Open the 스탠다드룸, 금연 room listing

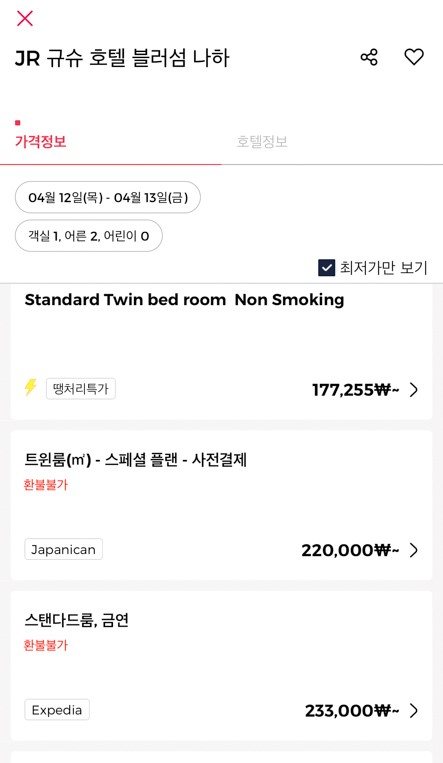point(221,665)
